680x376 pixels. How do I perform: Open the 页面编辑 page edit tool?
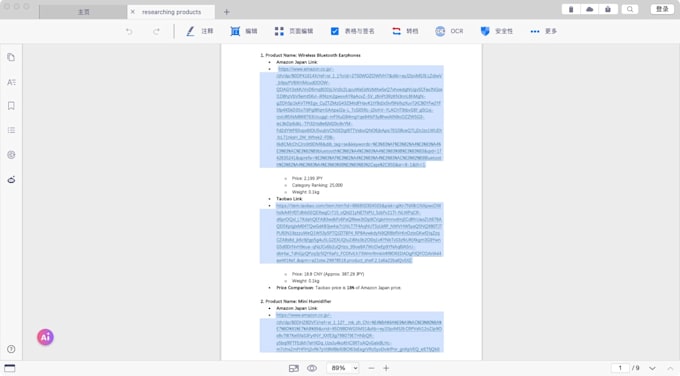coord(294,31)
